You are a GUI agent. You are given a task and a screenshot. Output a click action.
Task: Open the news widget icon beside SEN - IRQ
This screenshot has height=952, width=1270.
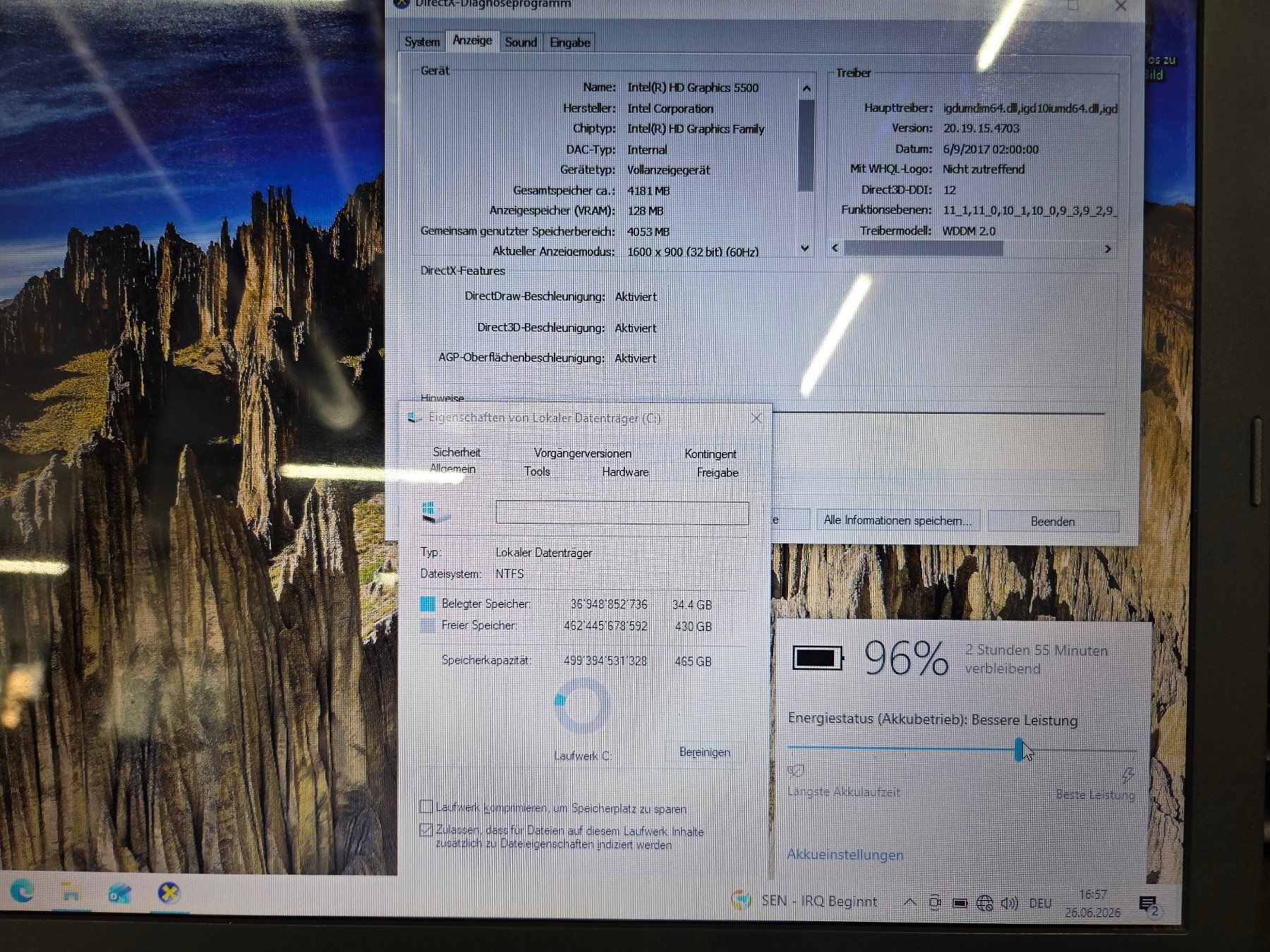click(741, 900)
